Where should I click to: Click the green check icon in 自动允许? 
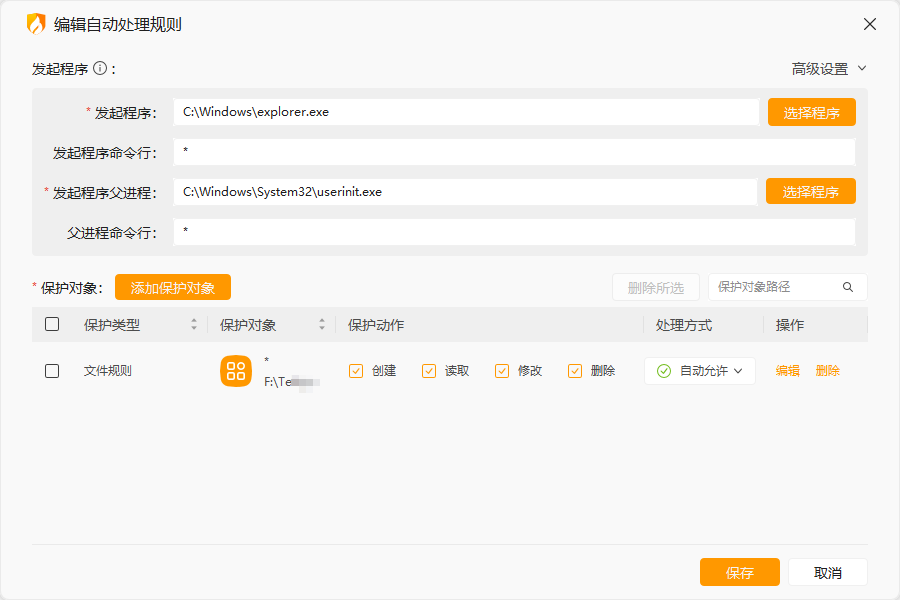coord(664,371)
